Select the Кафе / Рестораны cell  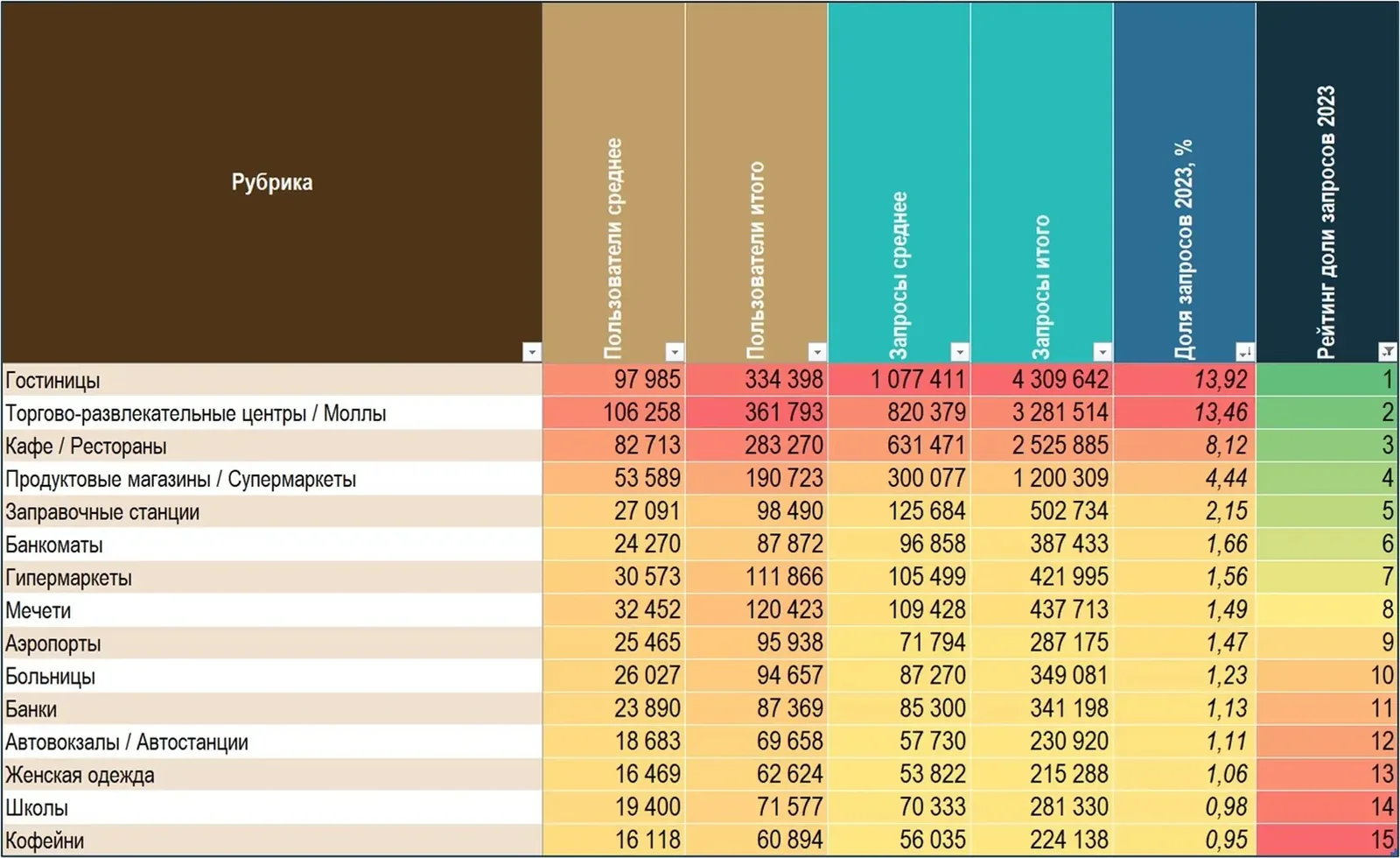pyautogui.click(x=272, y=446)
